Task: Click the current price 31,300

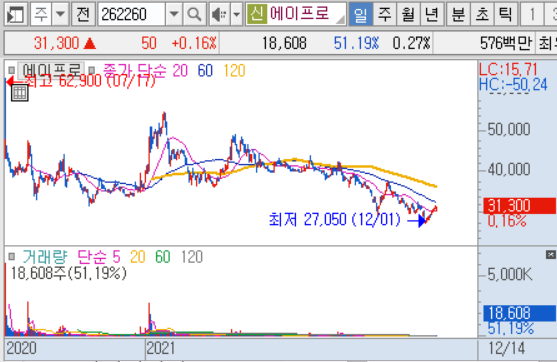Action: click(56, 43)
